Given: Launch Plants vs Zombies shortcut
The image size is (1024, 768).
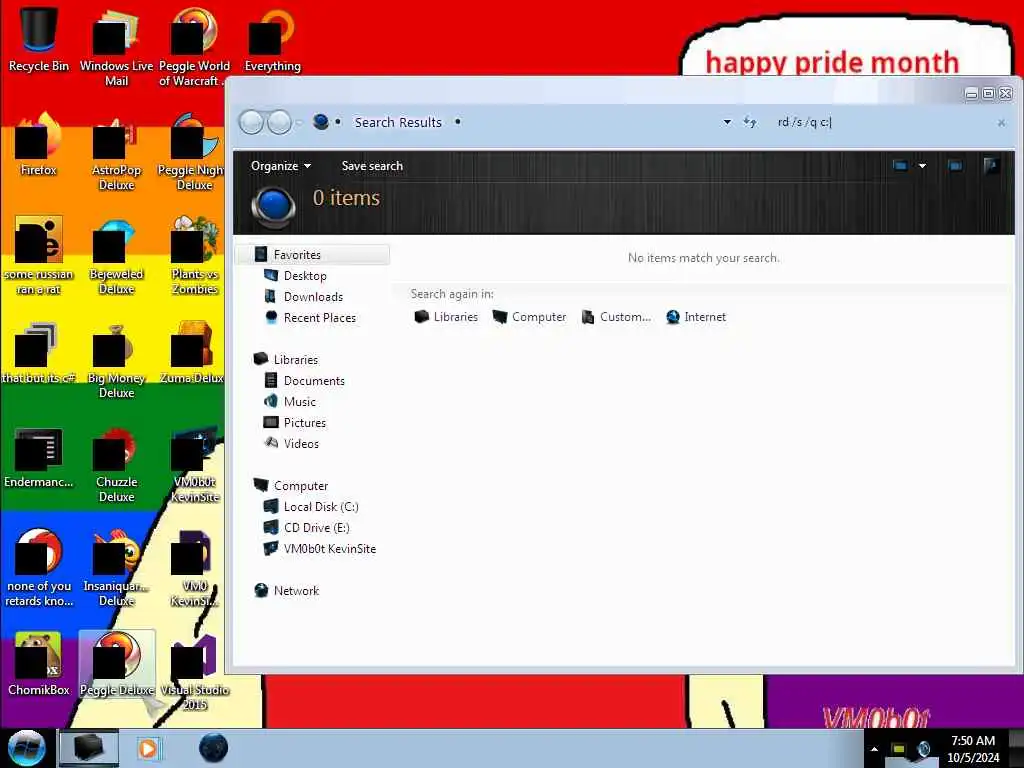Looking at the screenshot, I should (x=194, y=256).
